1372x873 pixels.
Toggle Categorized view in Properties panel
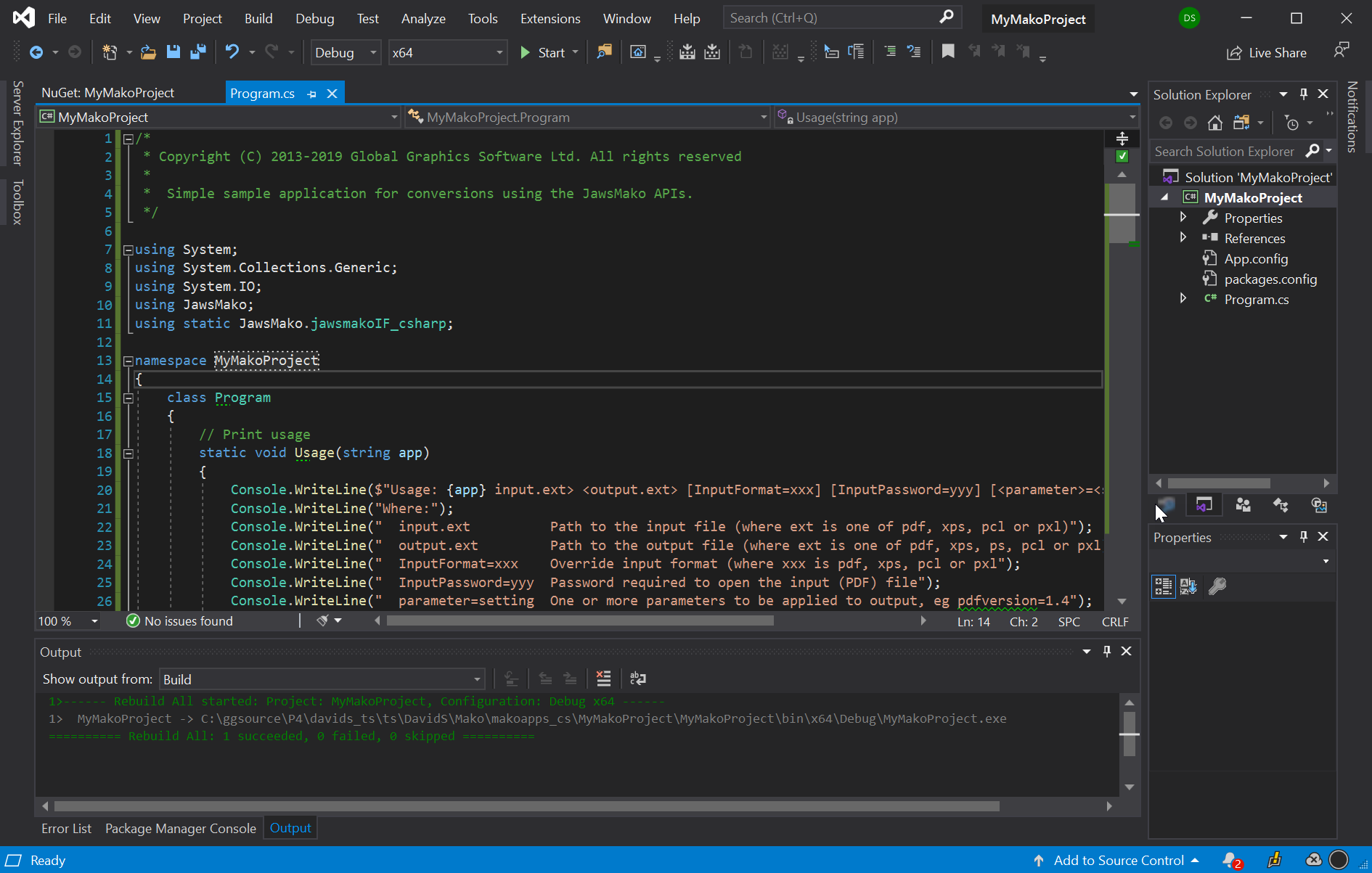1163,586
